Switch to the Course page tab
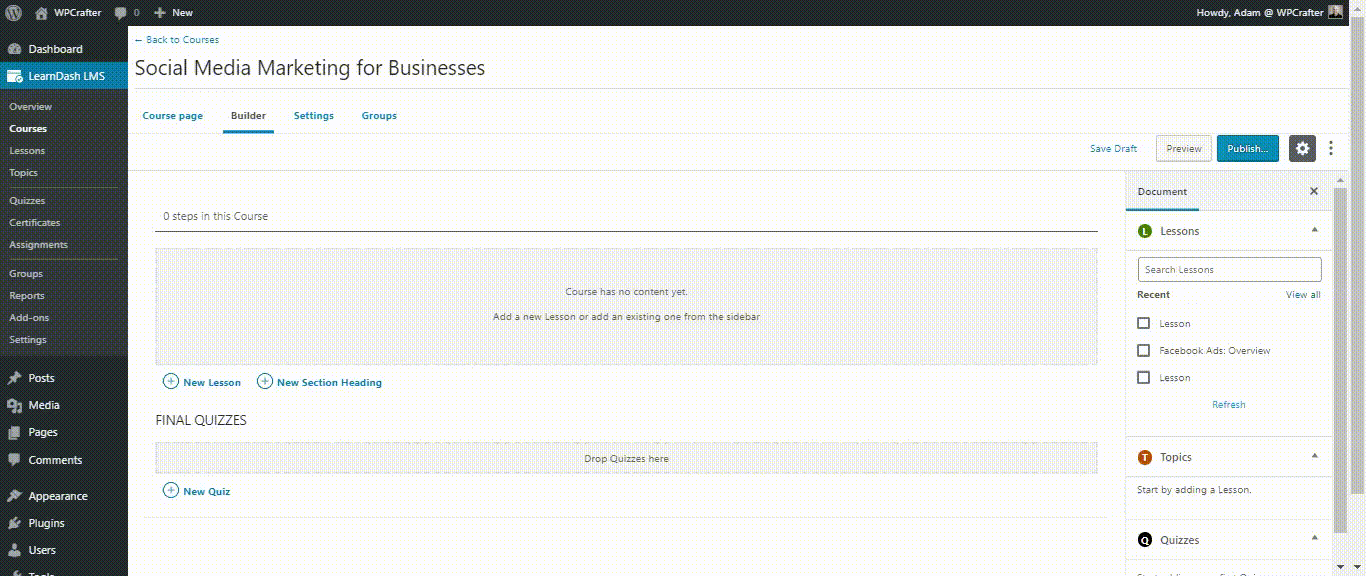 point(173,116)
